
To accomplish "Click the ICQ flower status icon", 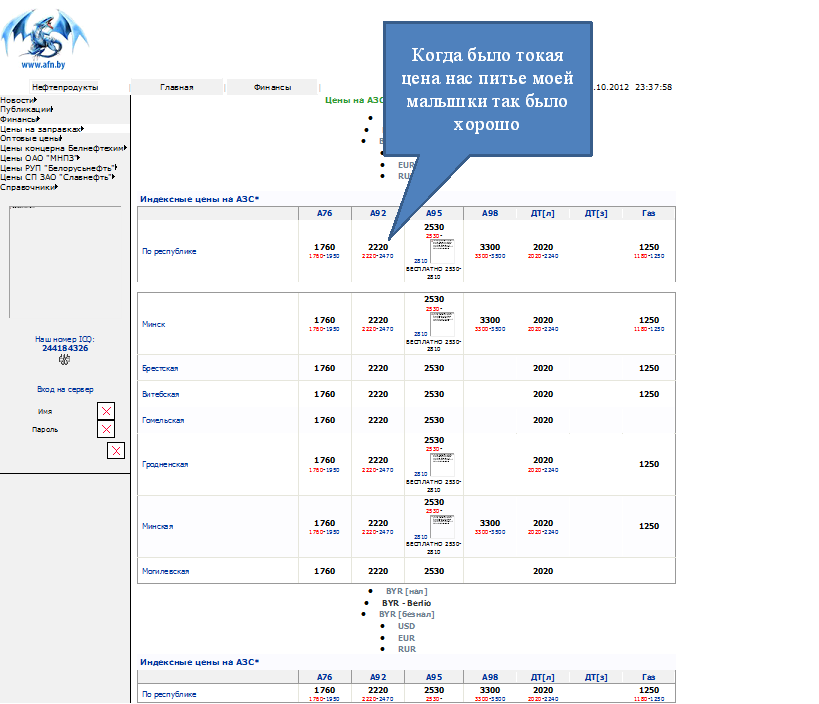I will click(65, 360).
